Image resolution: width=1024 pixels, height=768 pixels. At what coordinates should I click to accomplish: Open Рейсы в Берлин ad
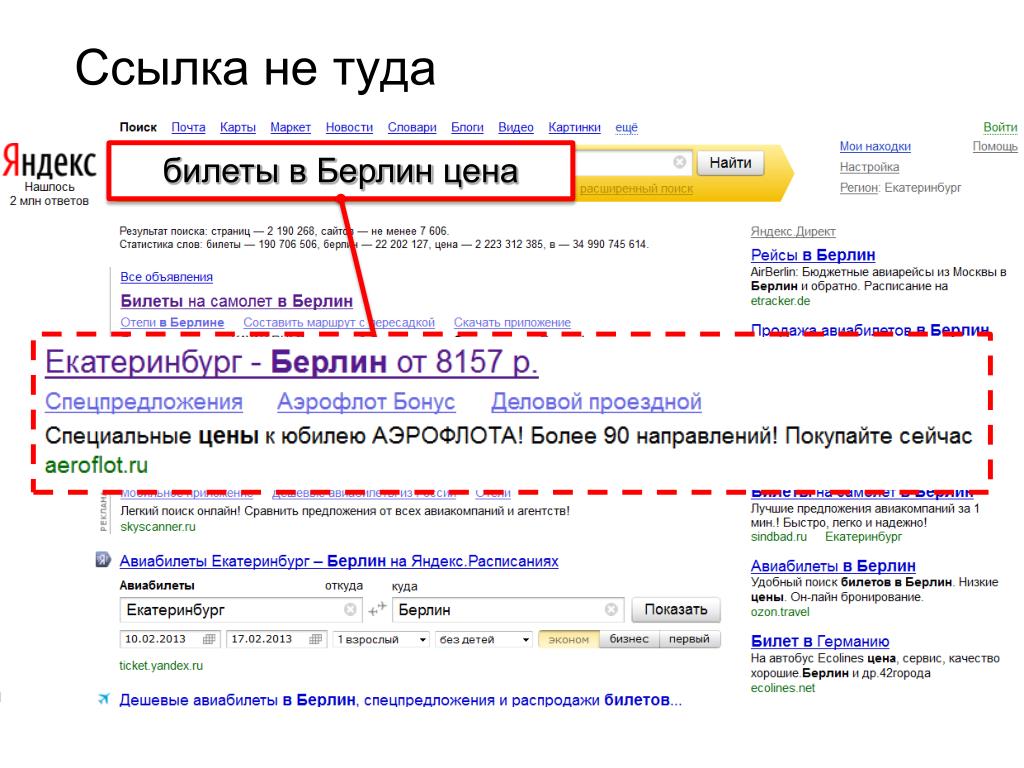coord(813,255)
